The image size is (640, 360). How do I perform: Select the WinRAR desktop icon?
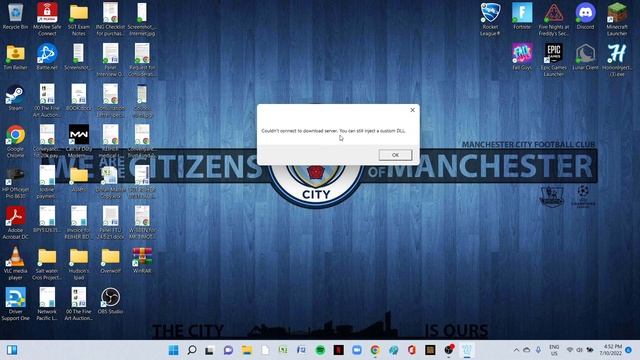142,260
